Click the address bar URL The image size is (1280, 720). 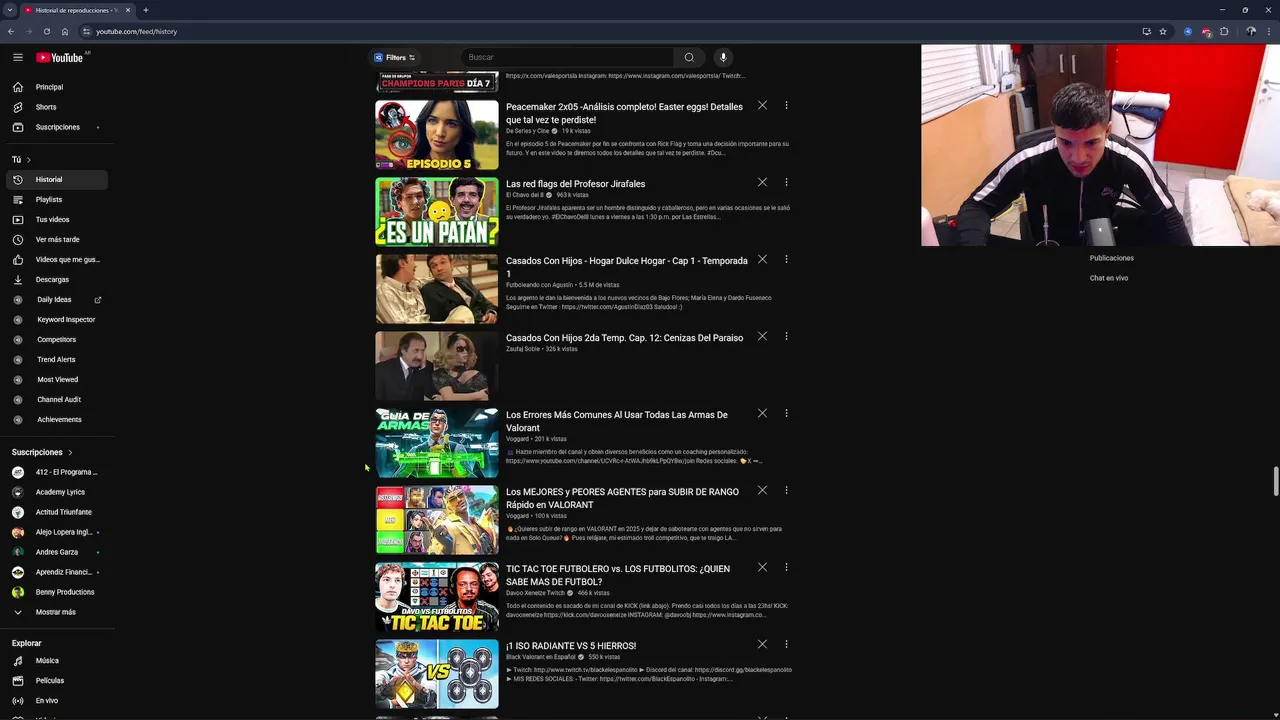[136, 31]
